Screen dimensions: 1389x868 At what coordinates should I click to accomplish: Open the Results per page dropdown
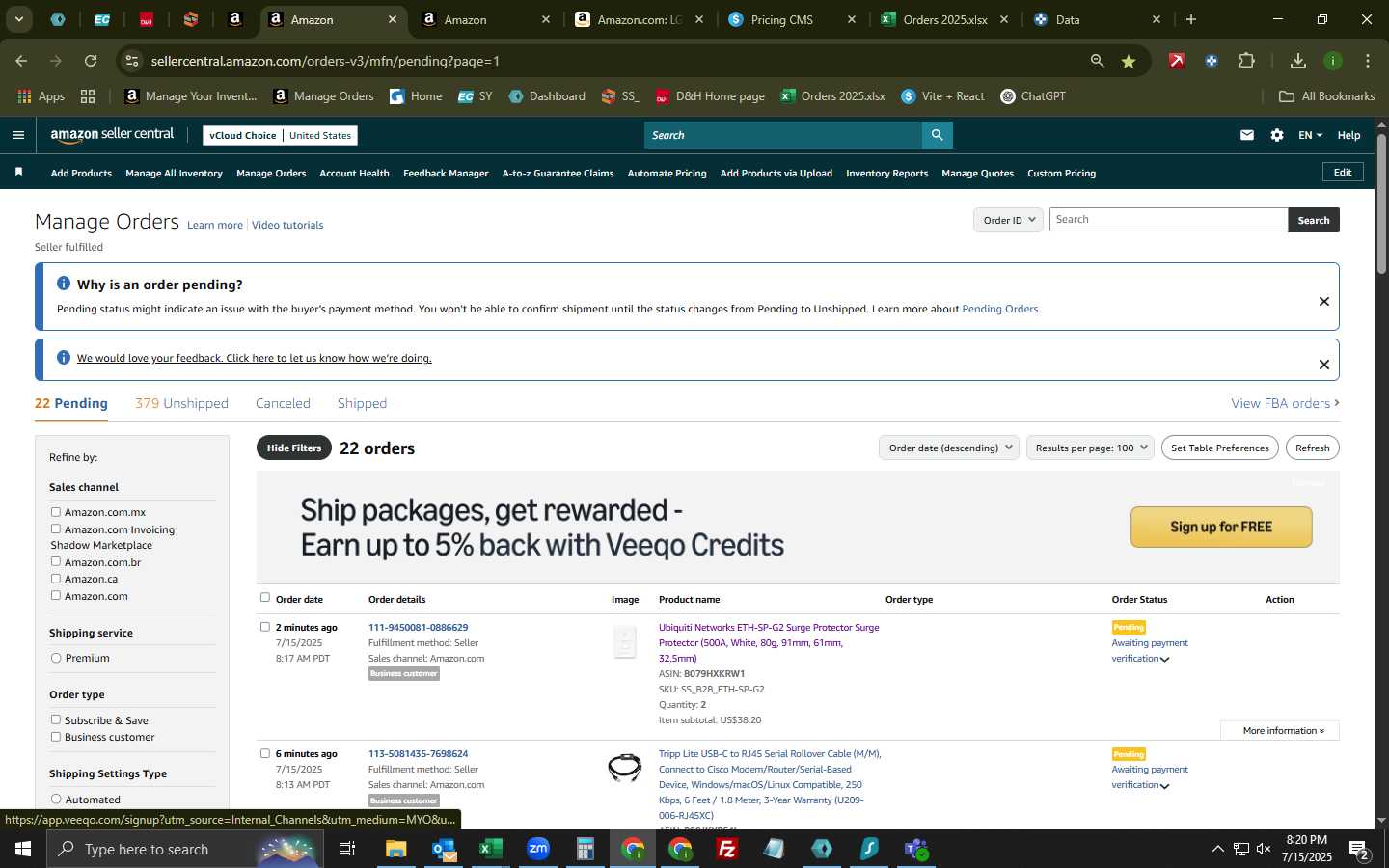coord(1090,448)
